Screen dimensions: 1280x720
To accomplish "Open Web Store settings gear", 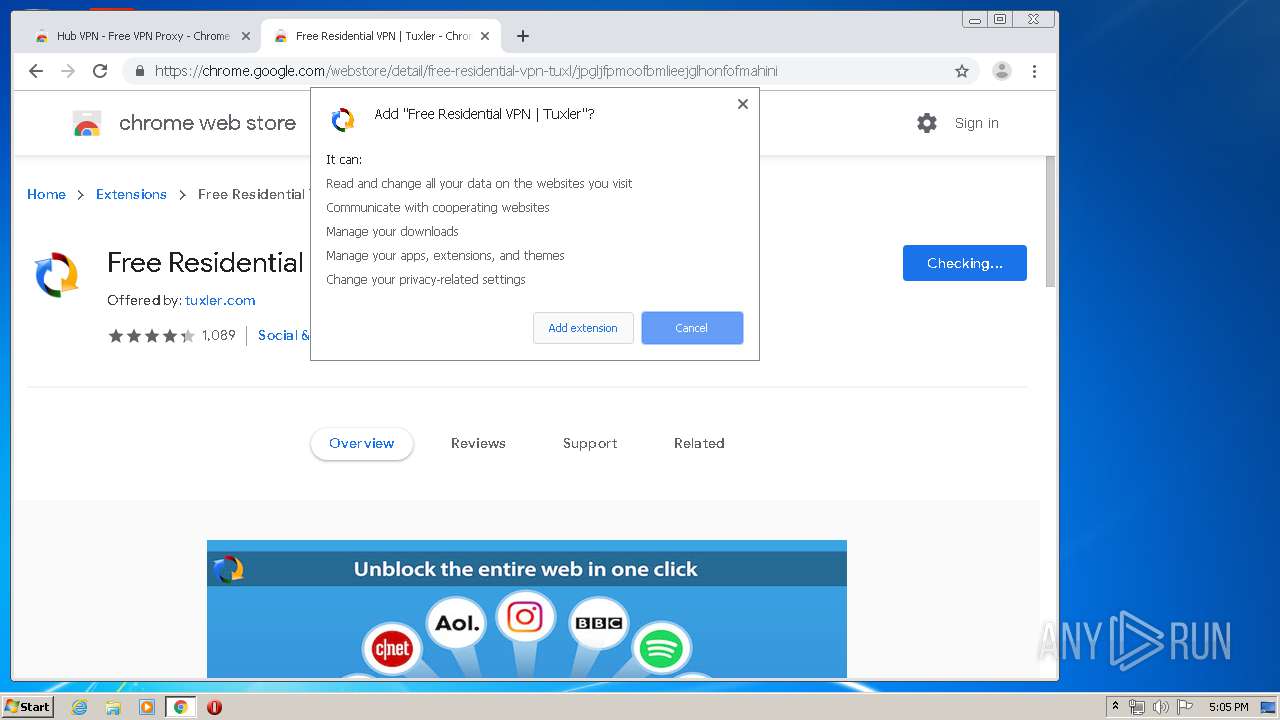I will [x=927, y=123].
